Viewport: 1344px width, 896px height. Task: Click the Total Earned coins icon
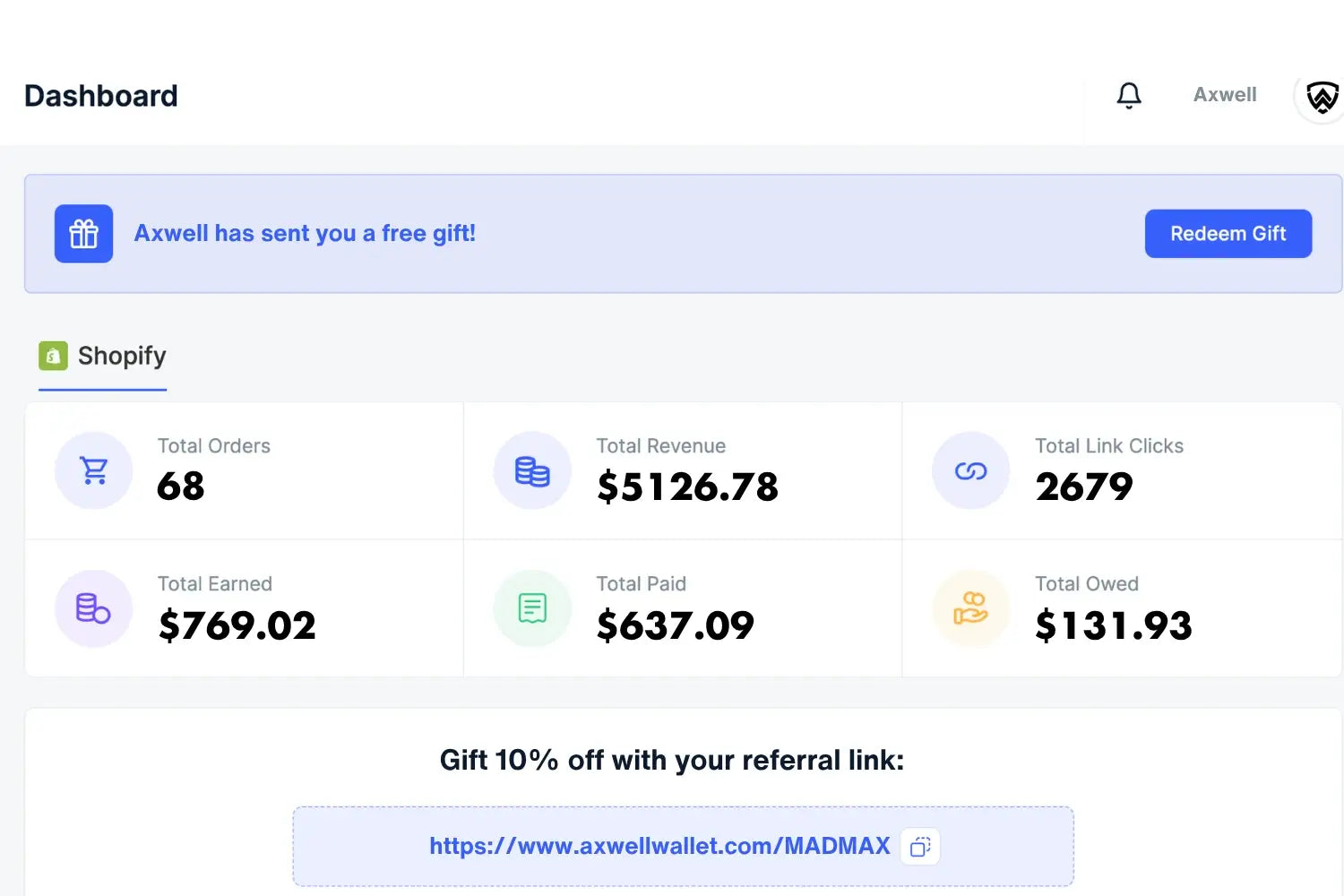click(x=93, y=608)
